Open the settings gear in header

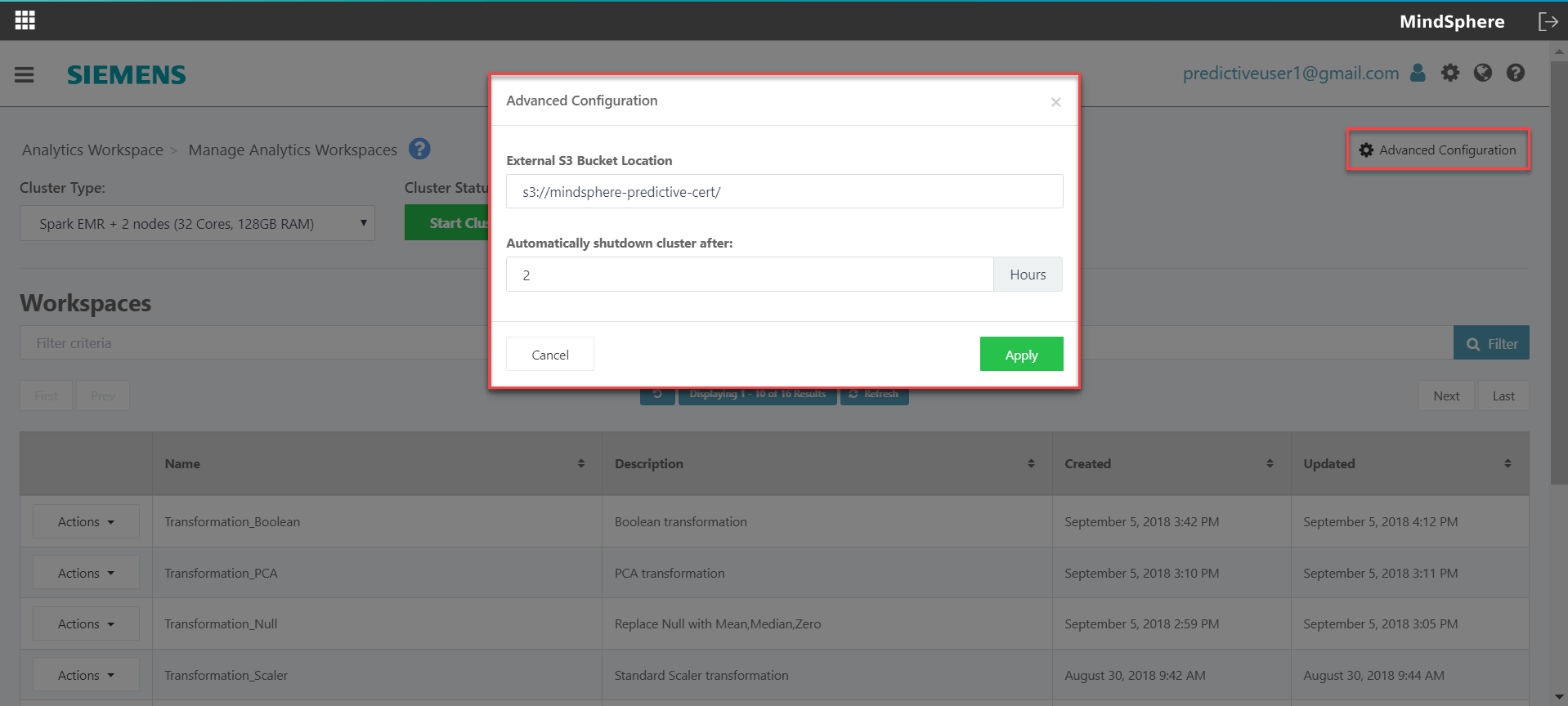pyautogui.click(x=1450, y=73)
